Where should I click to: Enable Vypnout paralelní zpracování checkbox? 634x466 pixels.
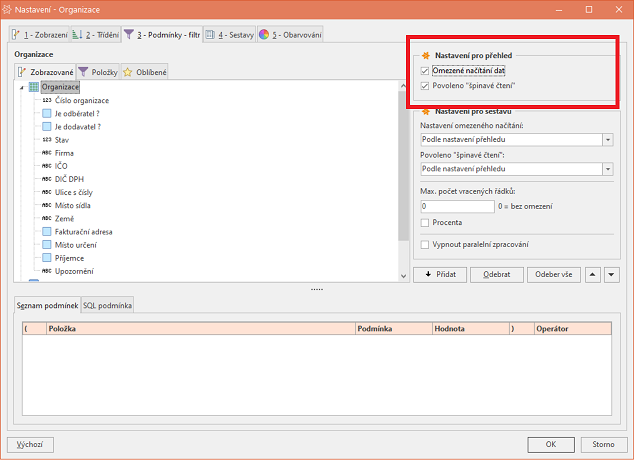click(x=426, y=244)
